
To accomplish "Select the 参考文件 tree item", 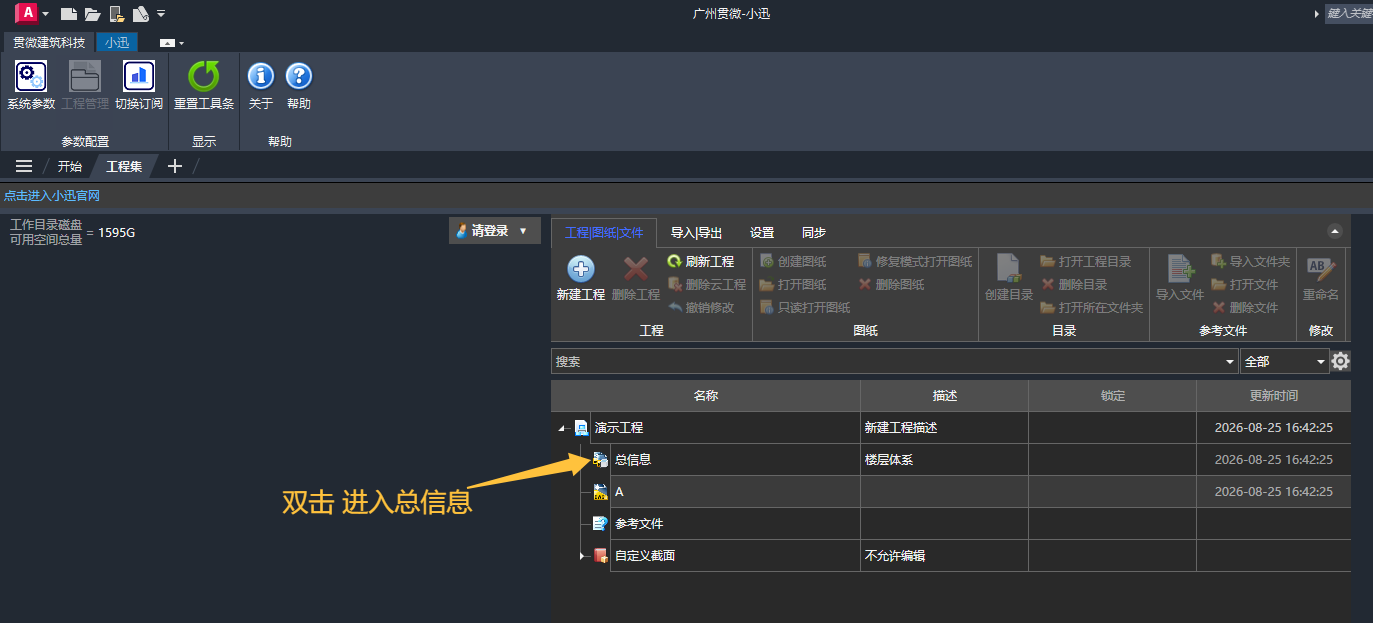I will coord(639,523).
